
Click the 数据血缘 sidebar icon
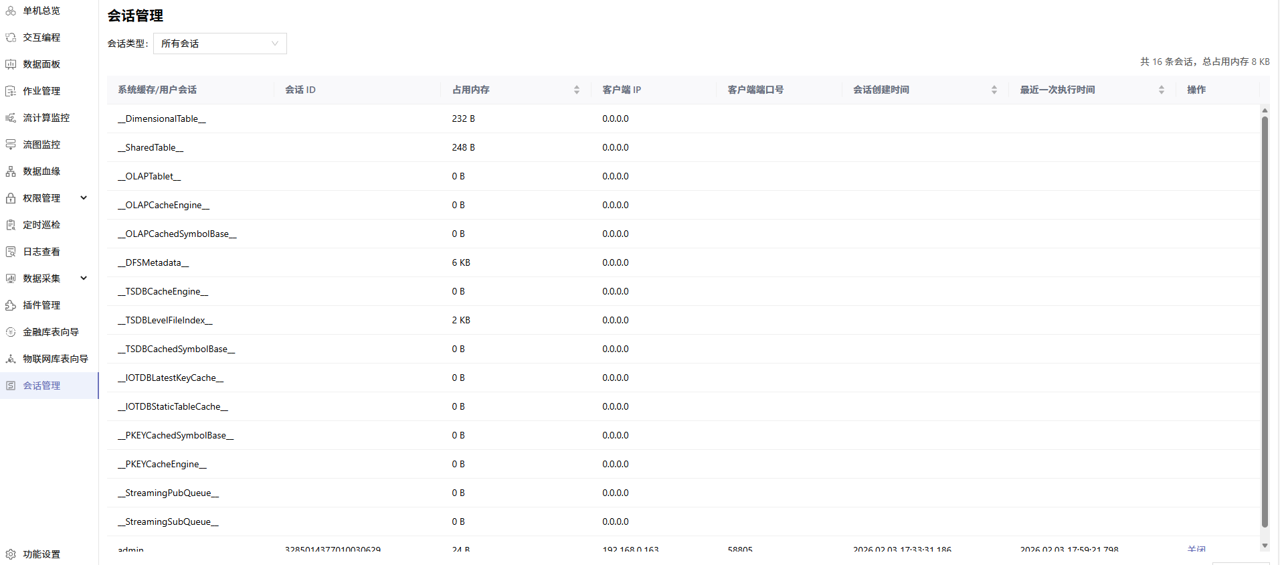click(11, 172)
